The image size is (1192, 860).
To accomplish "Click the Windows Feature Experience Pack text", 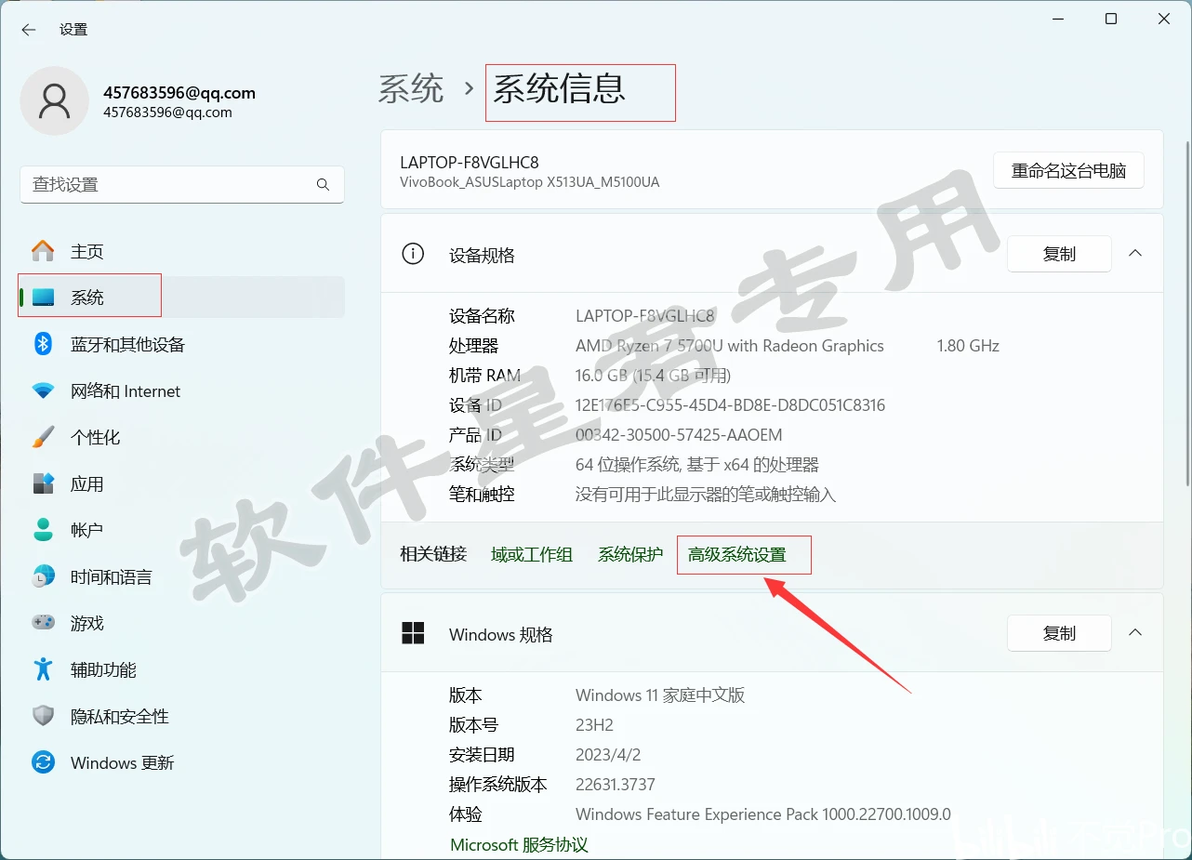I will click(763, 814).
